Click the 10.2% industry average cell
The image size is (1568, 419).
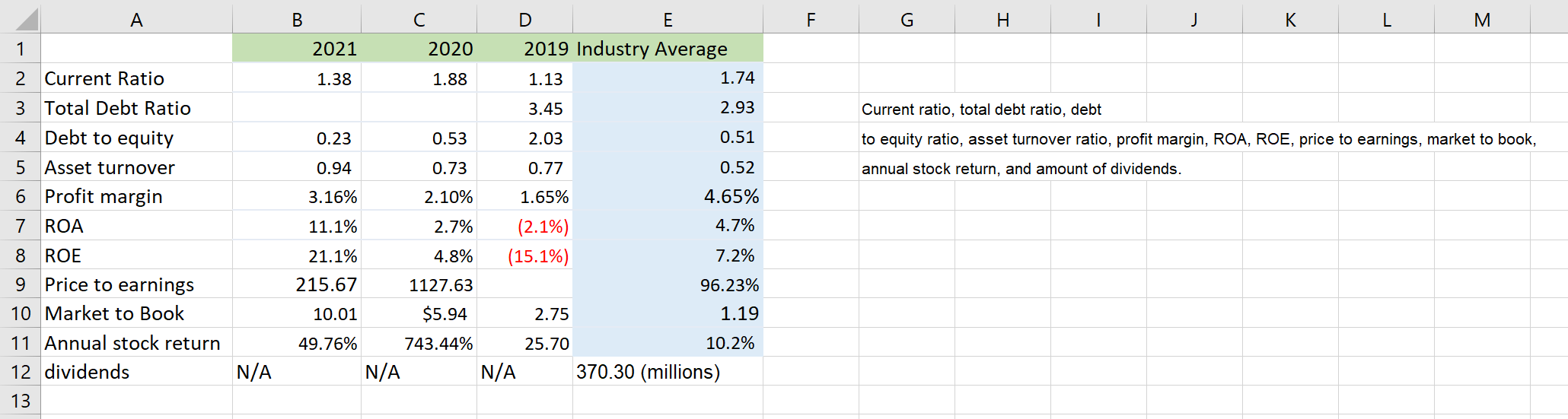pyautogui.click(x=668, y=343)
